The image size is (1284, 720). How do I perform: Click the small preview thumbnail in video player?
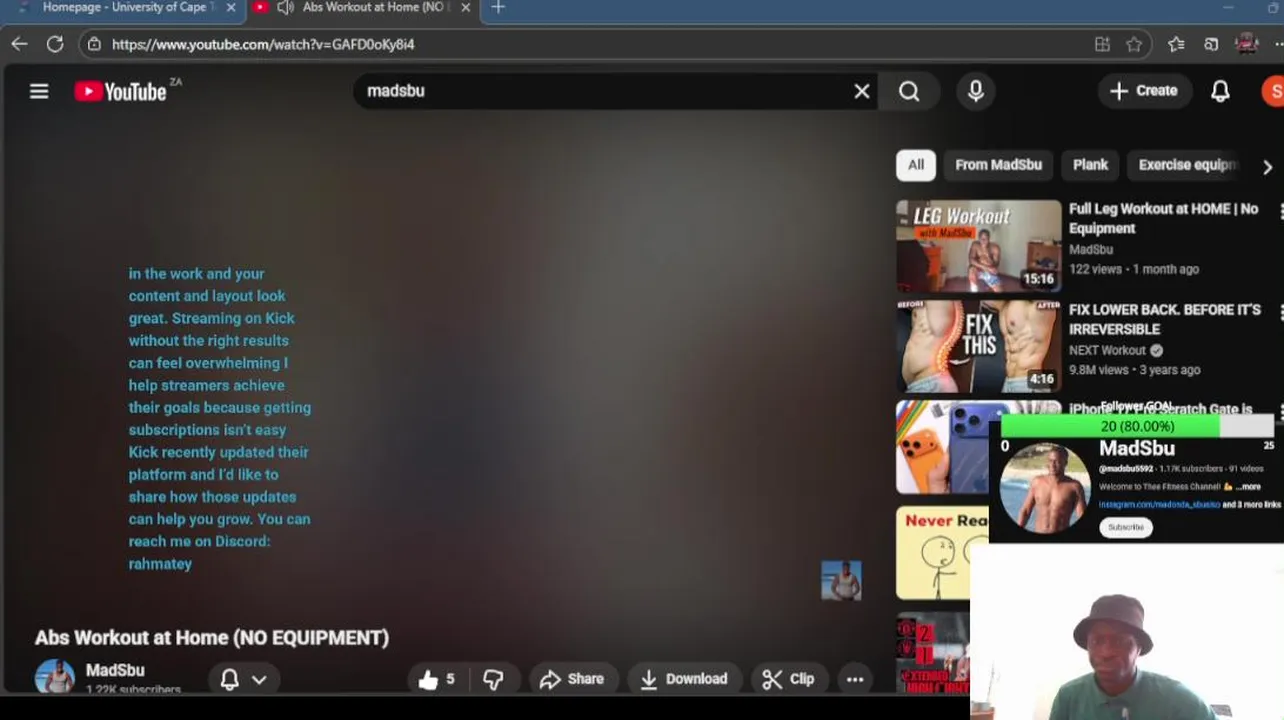841,581
